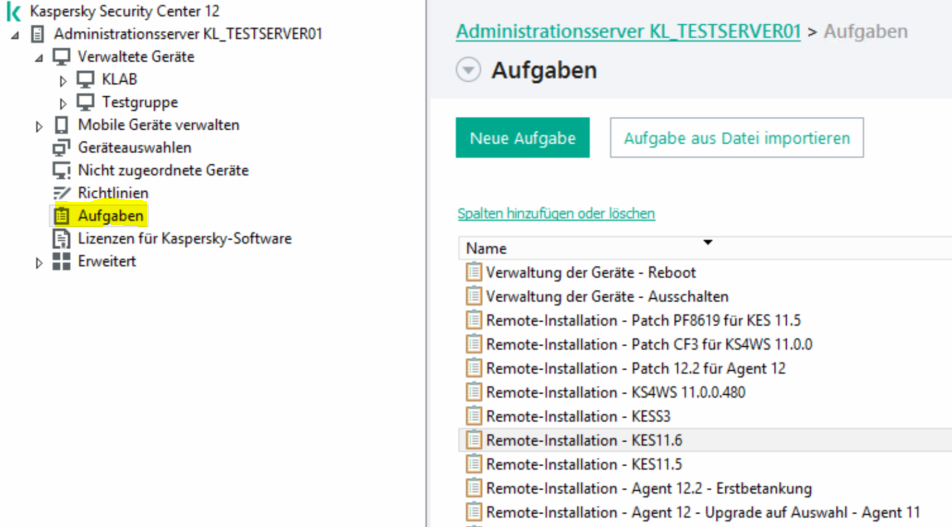This screenshot has width=952, height=527.
Task: Select the Testgruppe tree item label
Action: click(x=140, y=102)
